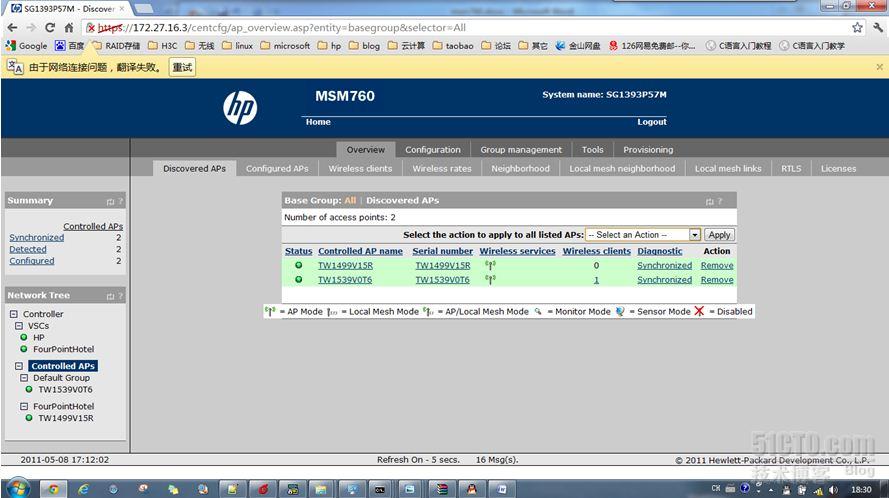Click the HP logo in the header
Image resolution: width=889 pixels, height=498 pixels.
240,108
